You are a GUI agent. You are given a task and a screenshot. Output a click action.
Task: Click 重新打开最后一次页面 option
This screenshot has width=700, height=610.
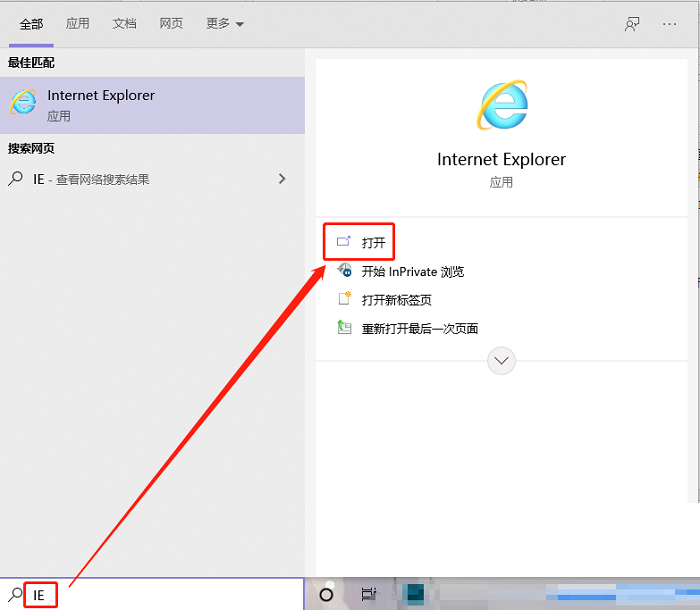[x=419, y=328]
